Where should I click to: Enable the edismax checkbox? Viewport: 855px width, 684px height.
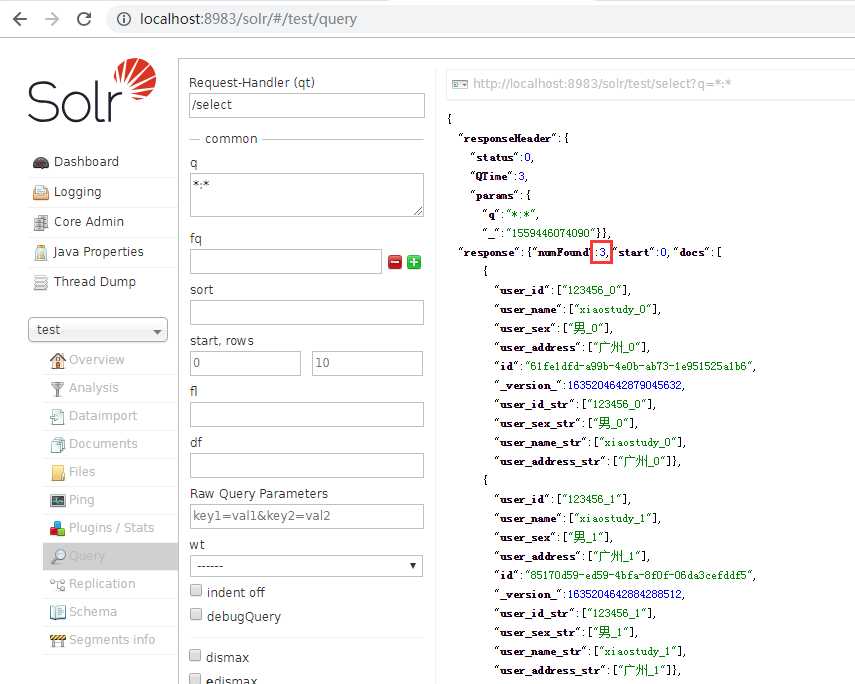tap(195, 679)
